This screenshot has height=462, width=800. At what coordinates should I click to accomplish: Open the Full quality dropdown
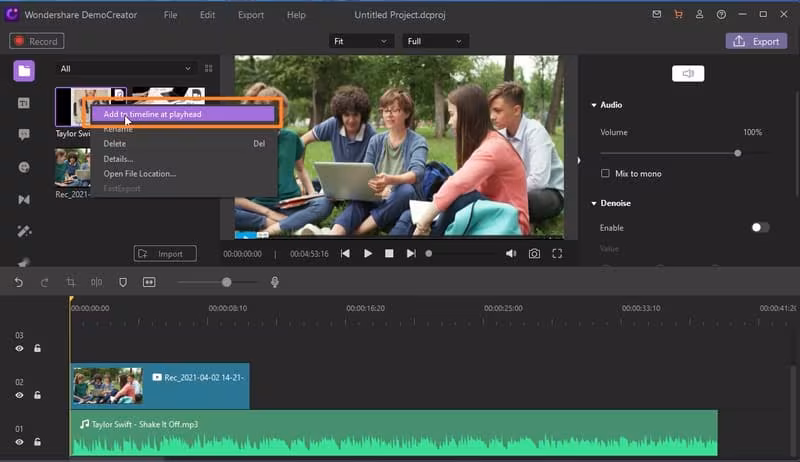point(435,41)
